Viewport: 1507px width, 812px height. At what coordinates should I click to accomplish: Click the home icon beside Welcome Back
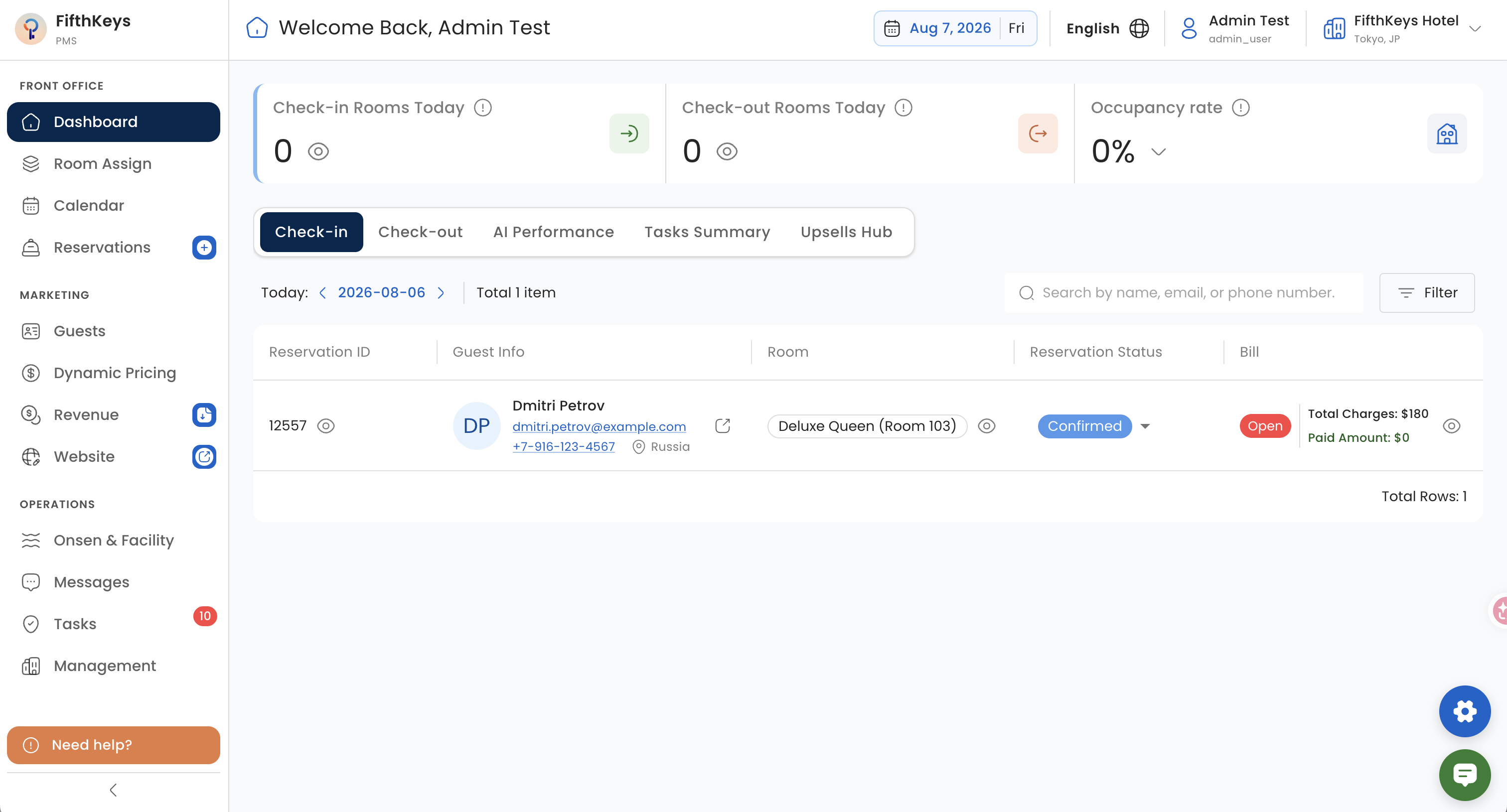(x=257, y=27)
